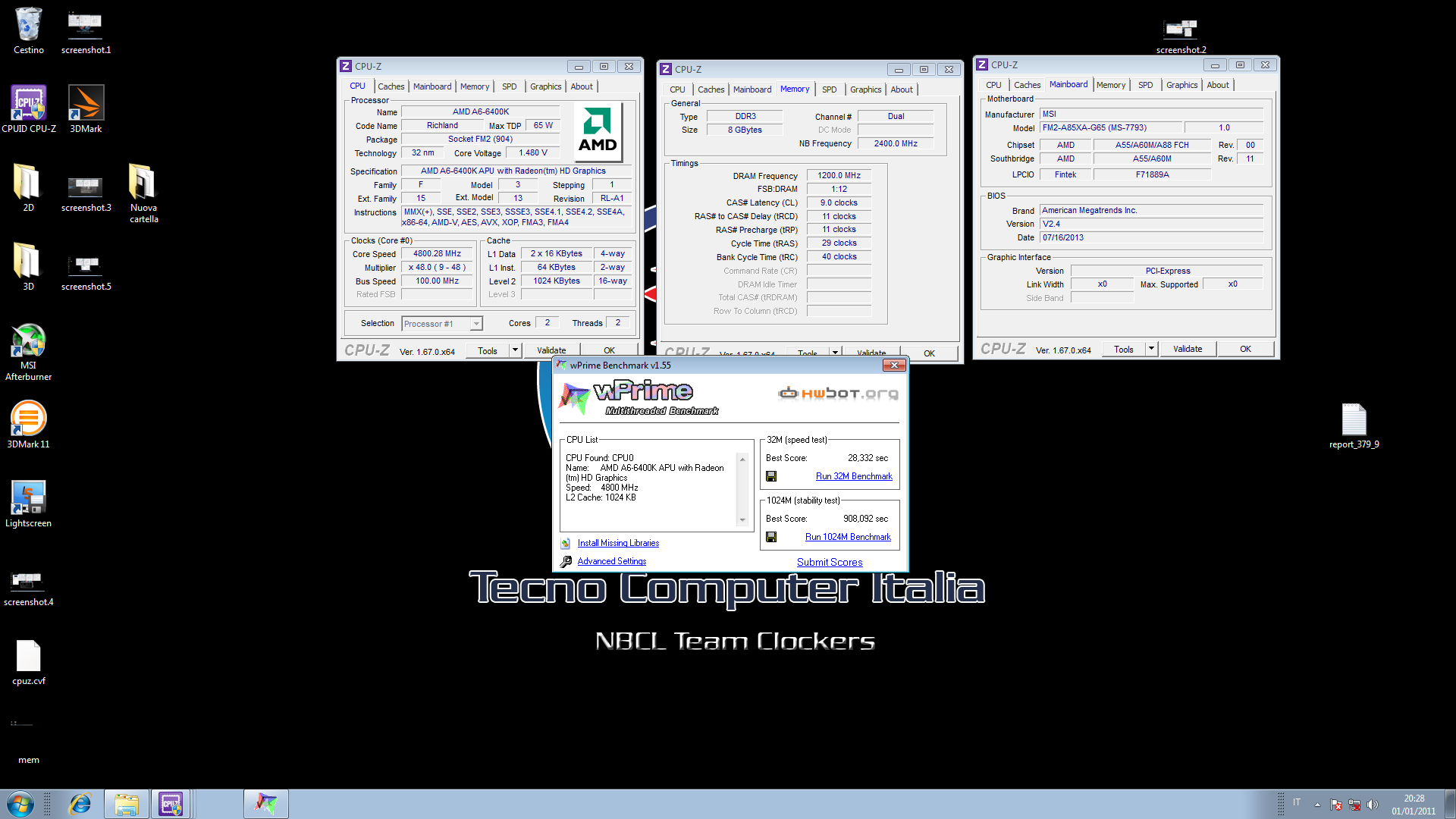Launch the 3DMark 11 shortcut
The image size is (1456, 819).
click(28, 425)
